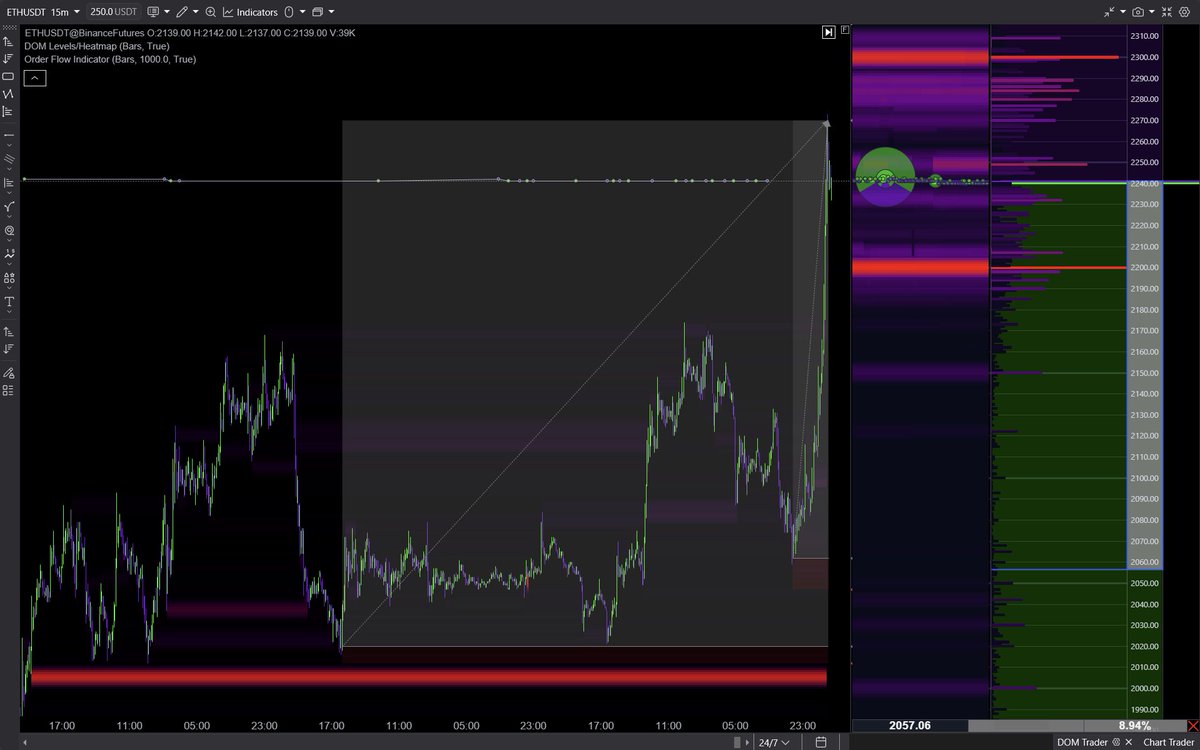Click the 2000.00 price level in DOM

tap(1144, 688)
